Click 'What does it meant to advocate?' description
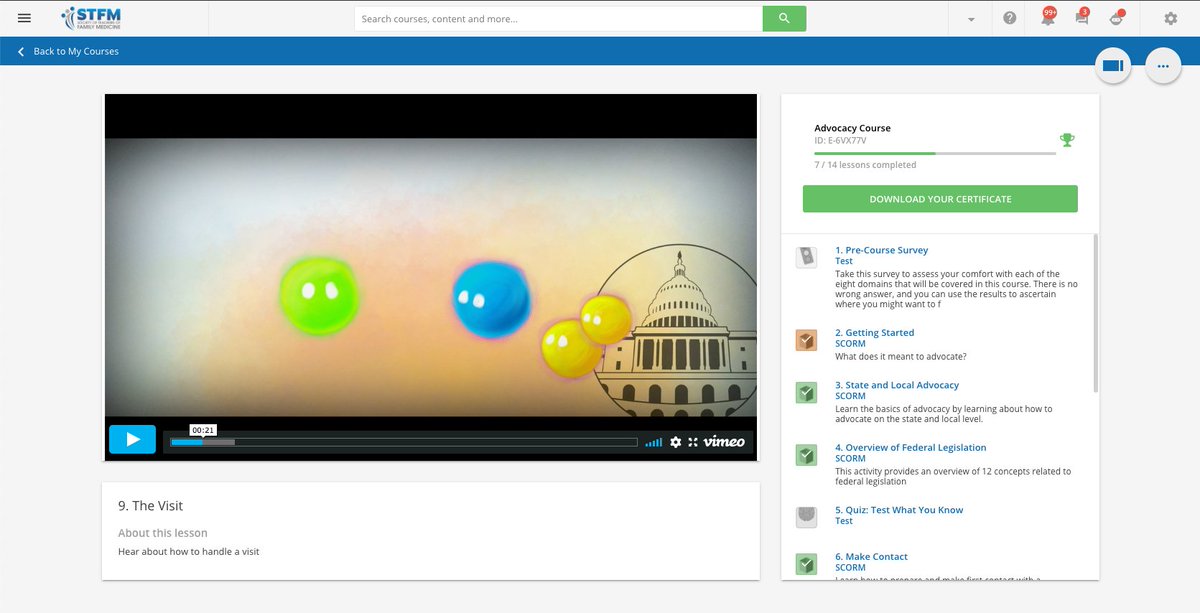 coord(901,356)
